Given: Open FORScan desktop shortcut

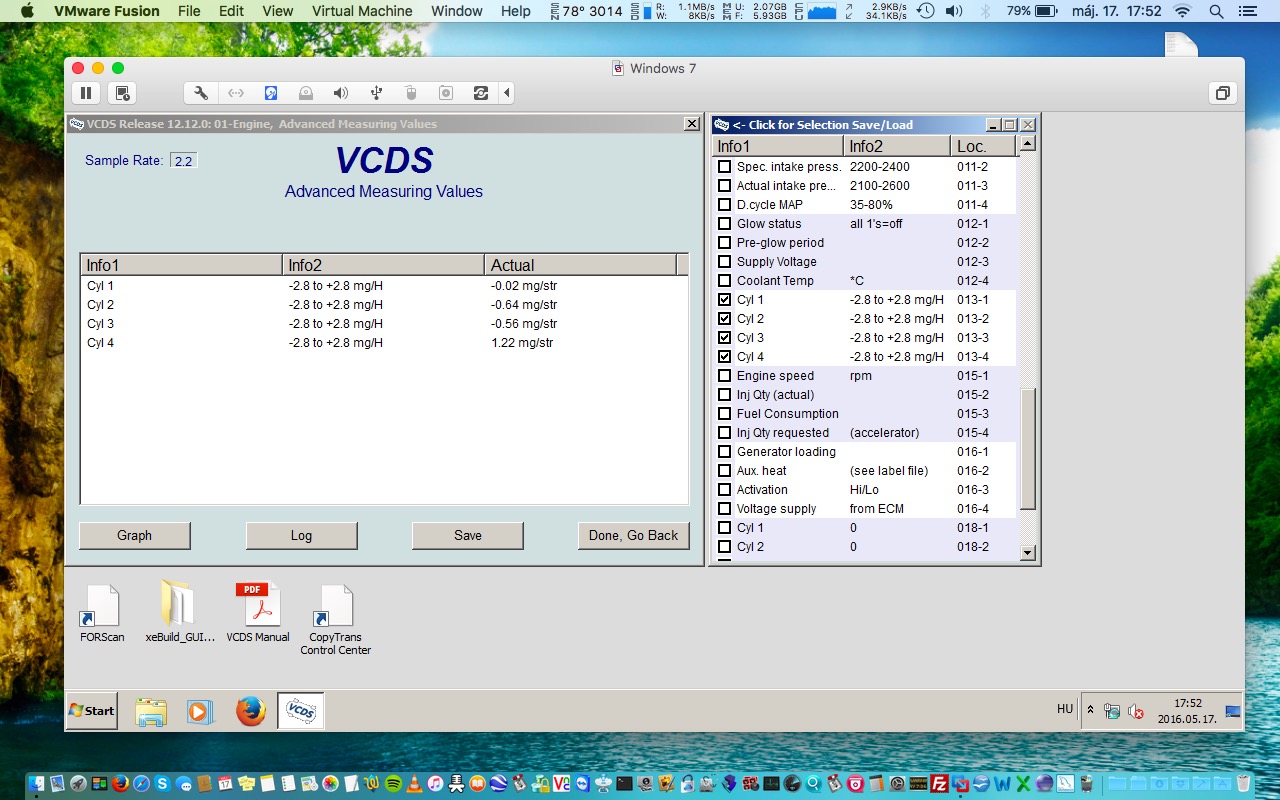Looking at the screenshot, I should 102,613.
